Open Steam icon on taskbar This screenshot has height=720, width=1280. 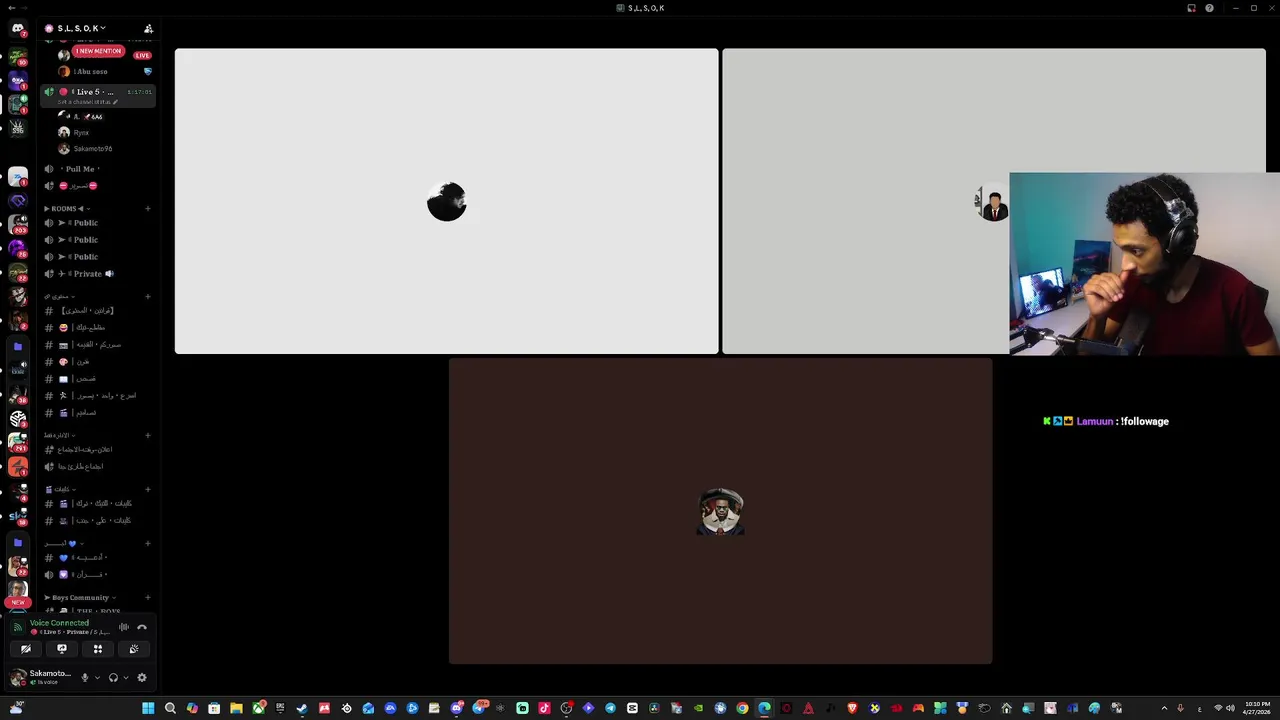[x=302, y=708]
